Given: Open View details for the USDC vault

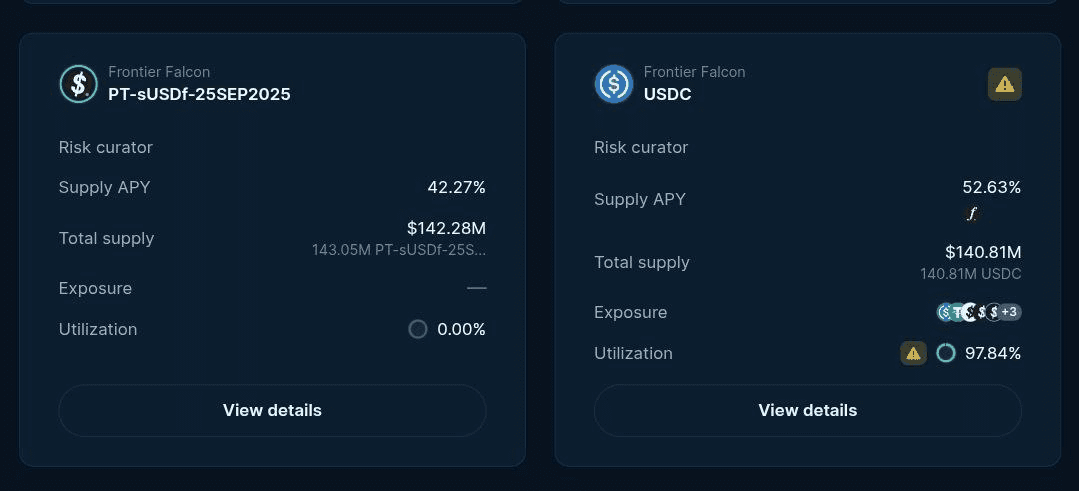Looking at the screenshot, I should [808, 411].
